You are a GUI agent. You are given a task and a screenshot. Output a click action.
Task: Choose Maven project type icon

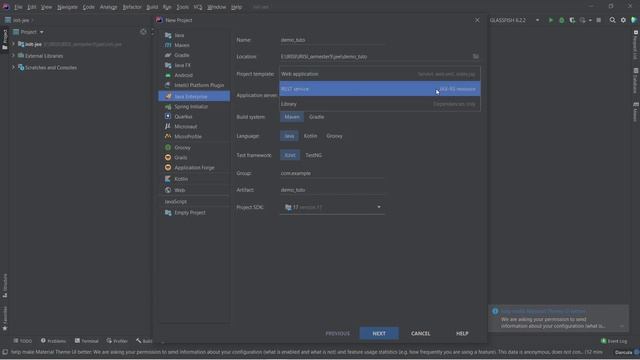[x=168, y=45]
